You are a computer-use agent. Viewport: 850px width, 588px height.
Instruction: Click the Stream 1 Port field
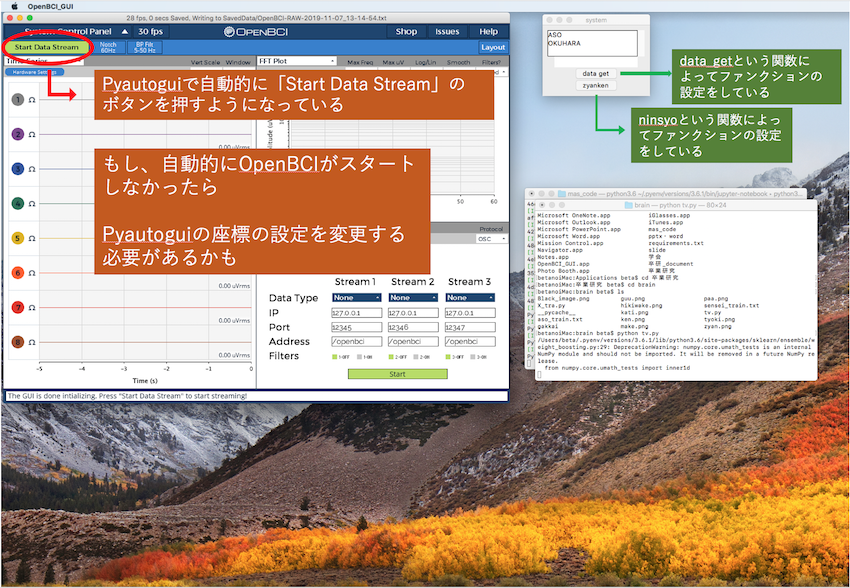tap(356, 327)
